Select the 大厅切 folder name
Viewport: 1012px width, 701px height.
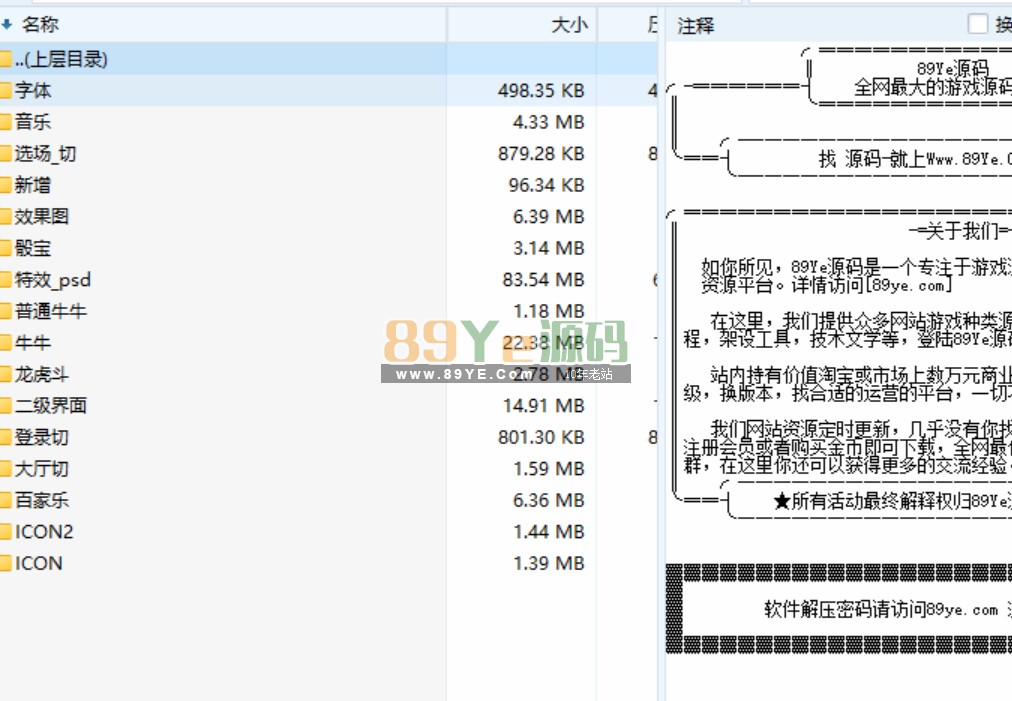(x=42, y=469)
